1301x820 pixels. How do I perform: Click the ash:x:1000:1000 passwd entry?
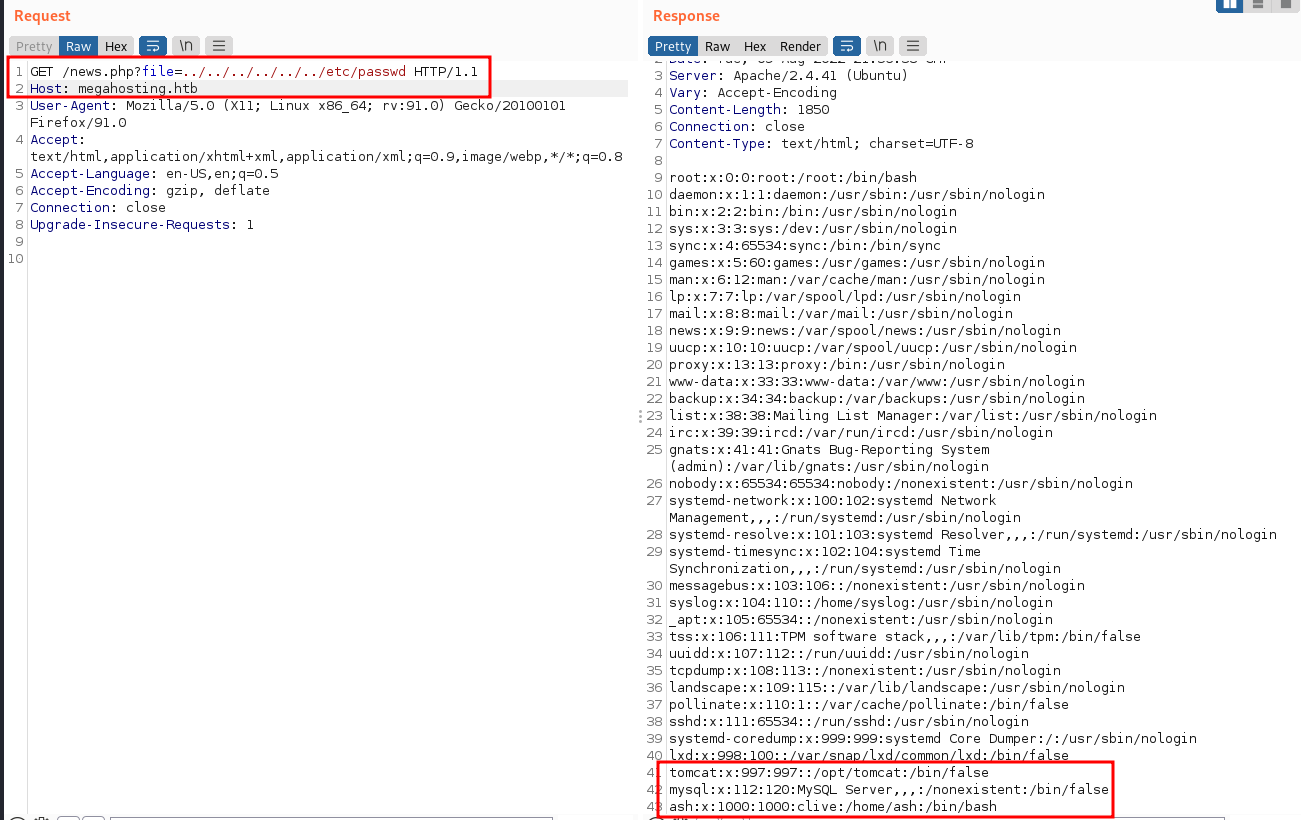pyautogui.click(x=833, y=807)
